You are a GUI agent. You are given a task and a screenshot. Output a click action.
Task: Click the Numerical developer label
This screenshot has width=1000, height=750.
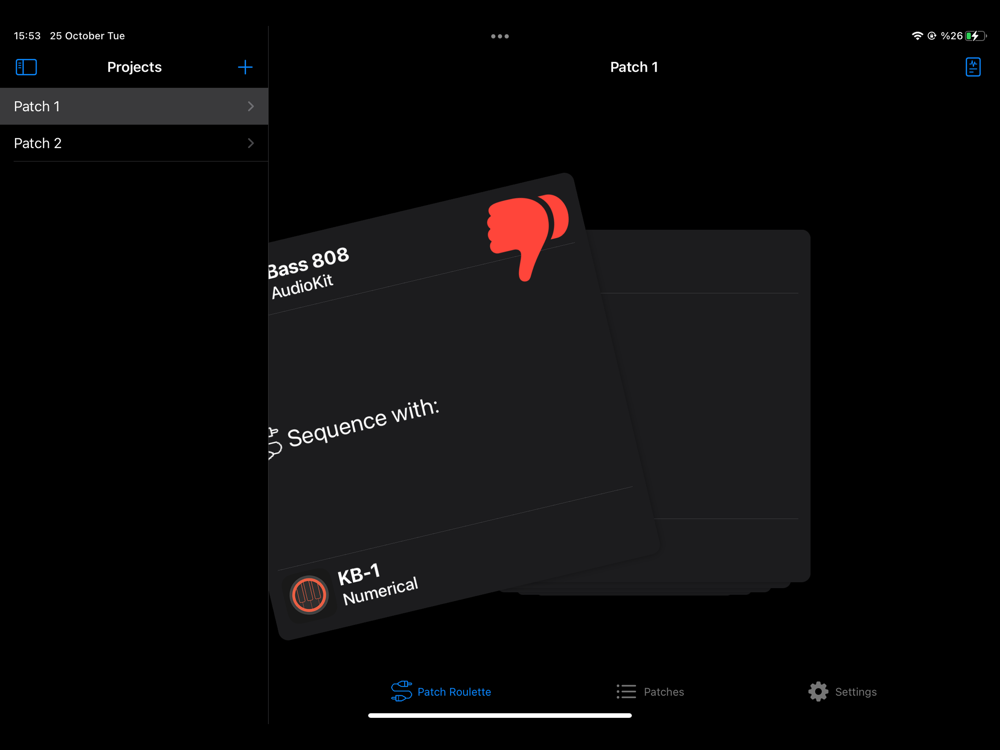click(380, 591)
